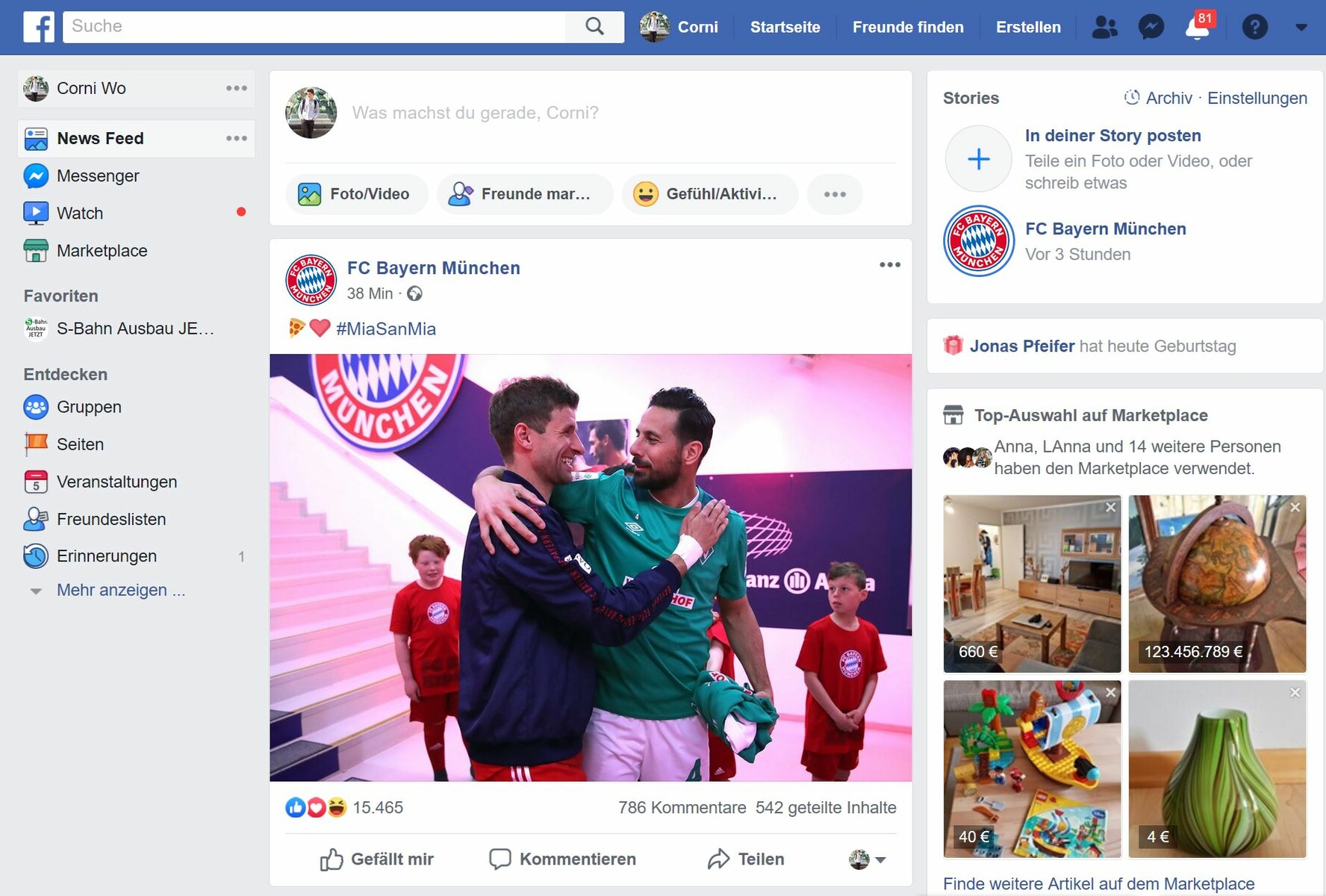
Task: Open the help question mark icon
Action: point(1254,27)
